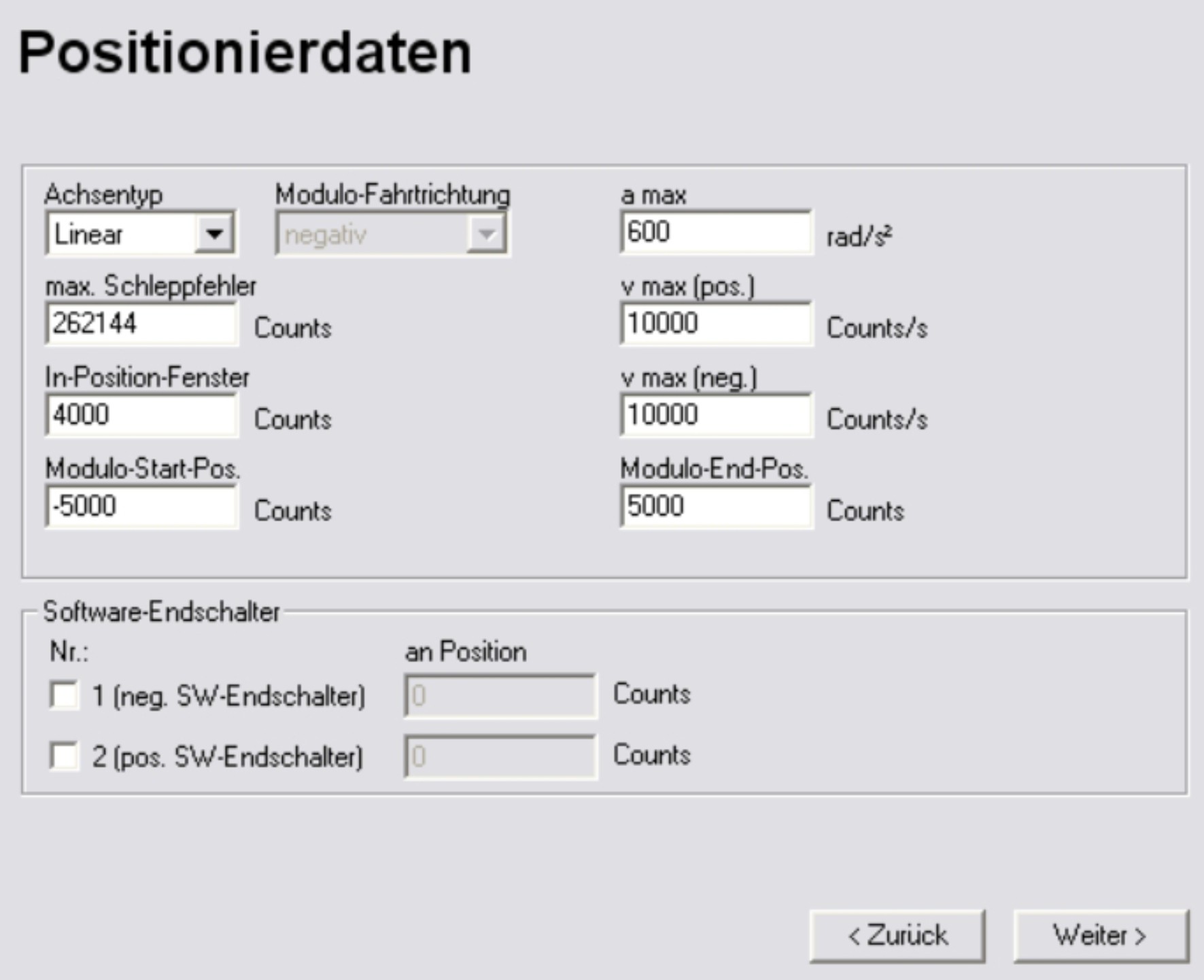1204x980 pixels.
Task: Select the In-Position-Fenster input box
Action: tap(141, 415)
